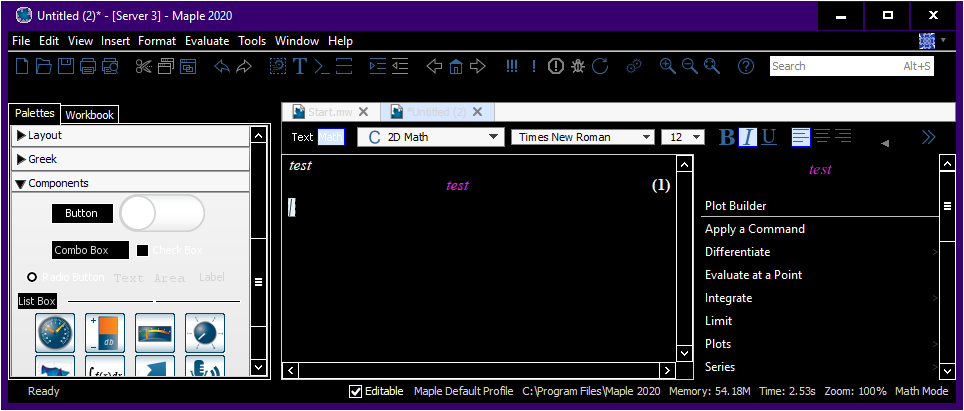This screenshot has height=411, width=964.
Task: Redo the last undone action
Action: (243, 66)
